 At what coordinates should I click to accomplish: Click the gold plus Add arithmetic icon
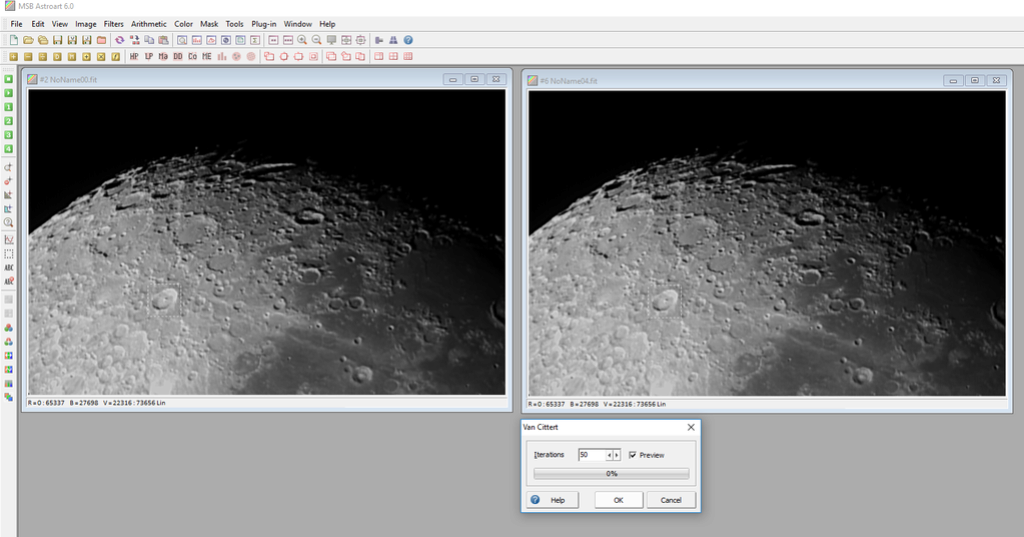click(x=14, y=57)
